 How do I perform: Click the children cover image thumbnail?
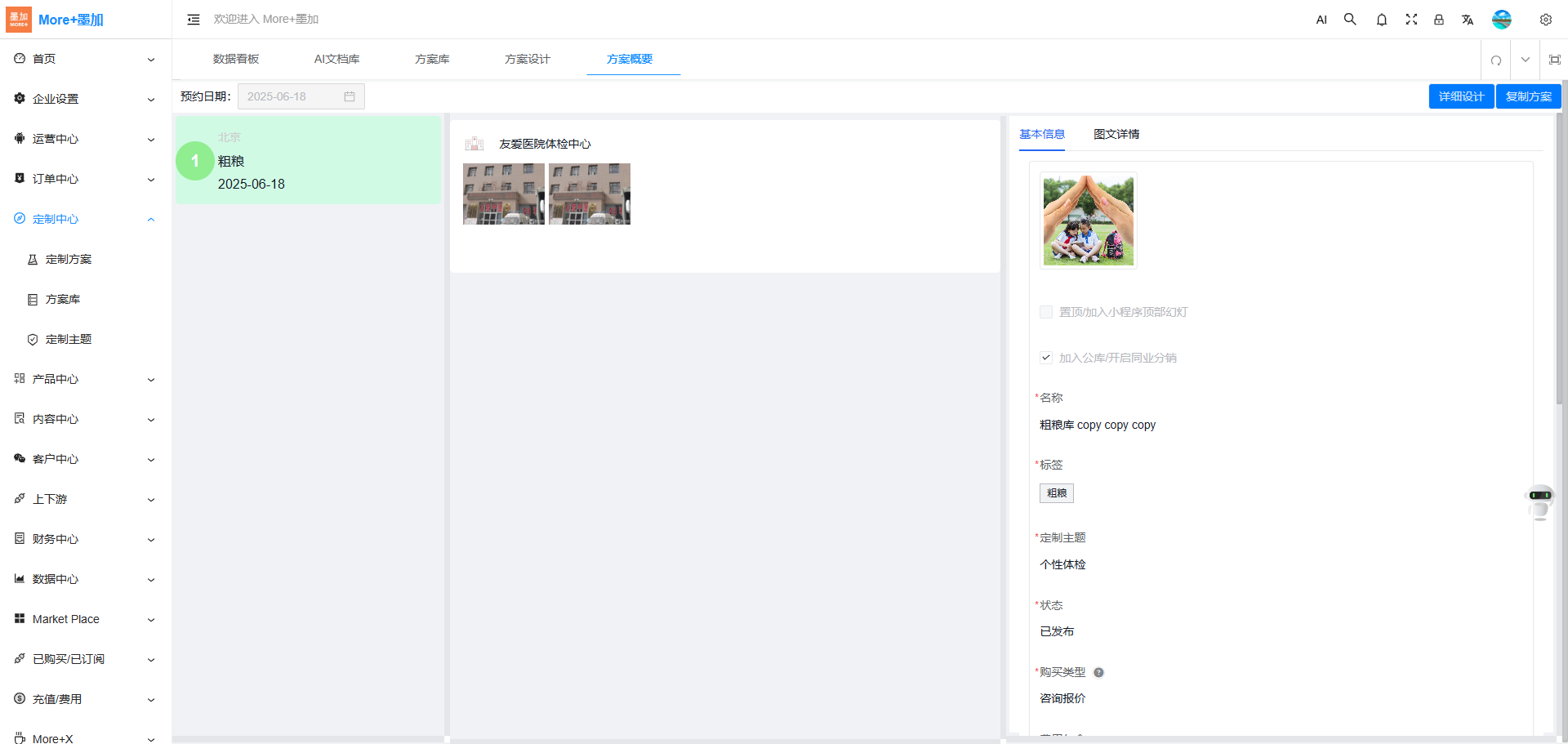pos(1089,221)
